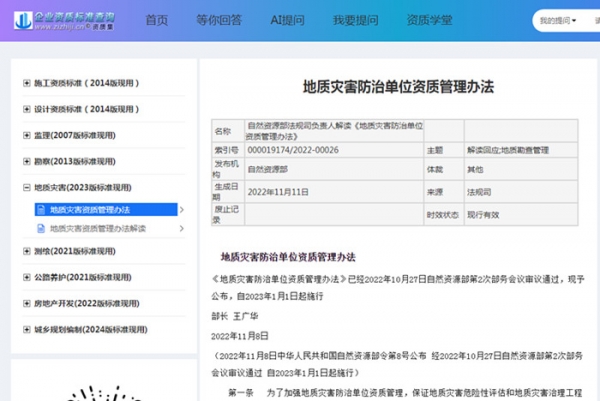
Task: Click document icon beside 地质灾害资质管理办法
Action: click(42, 210)
